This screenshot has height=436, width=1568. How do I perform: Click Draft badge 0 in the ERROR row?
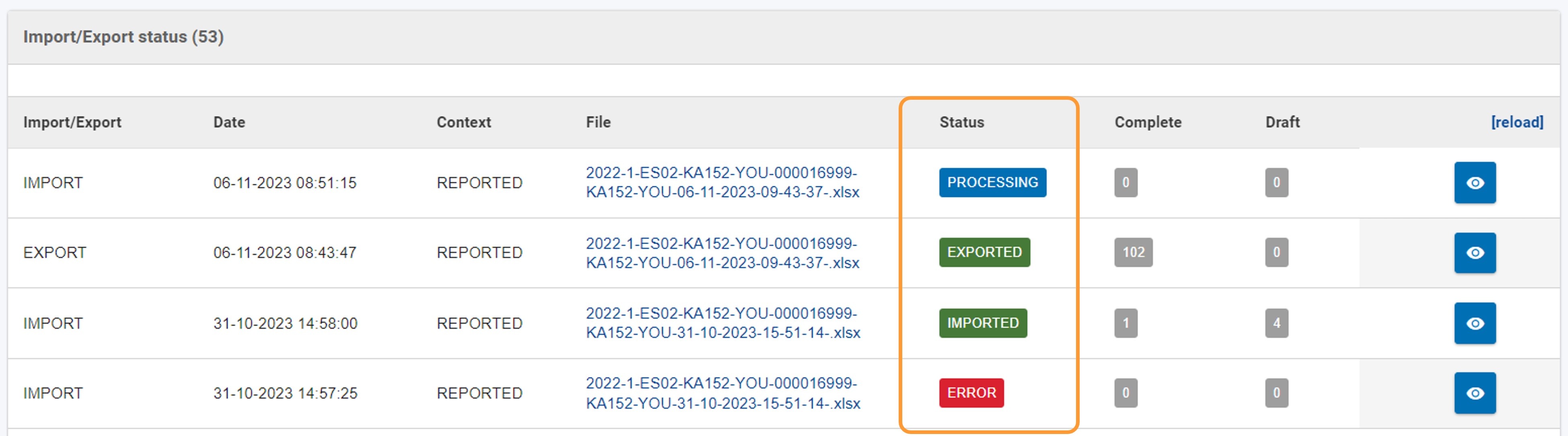pos(1276,393)
